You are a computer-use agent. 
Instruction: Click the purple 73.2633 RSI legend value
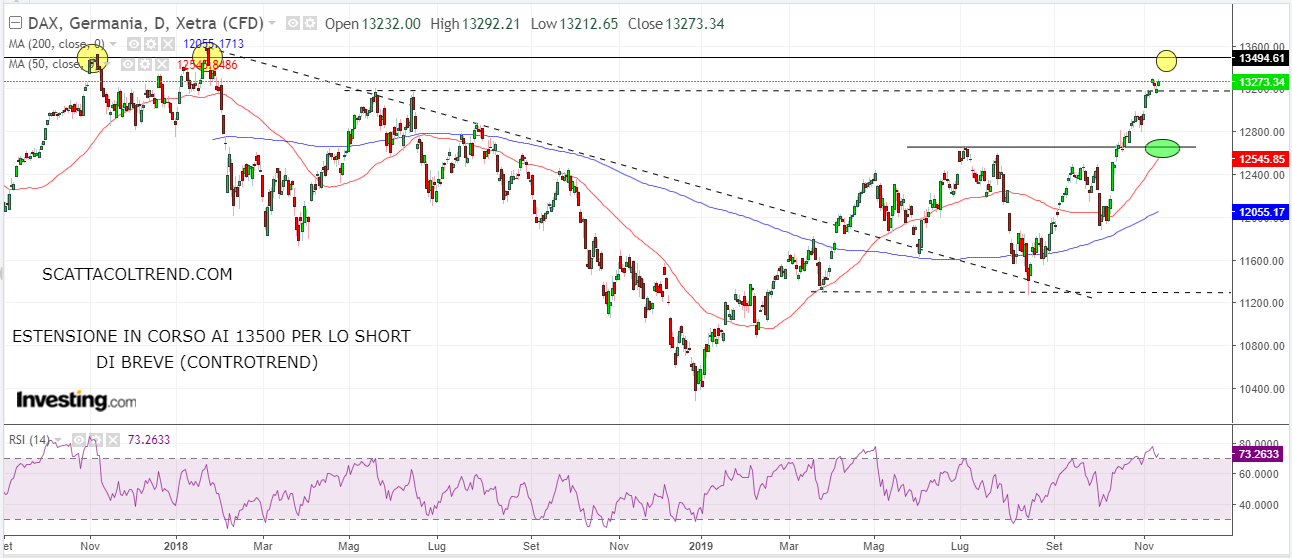coord(149,440)
